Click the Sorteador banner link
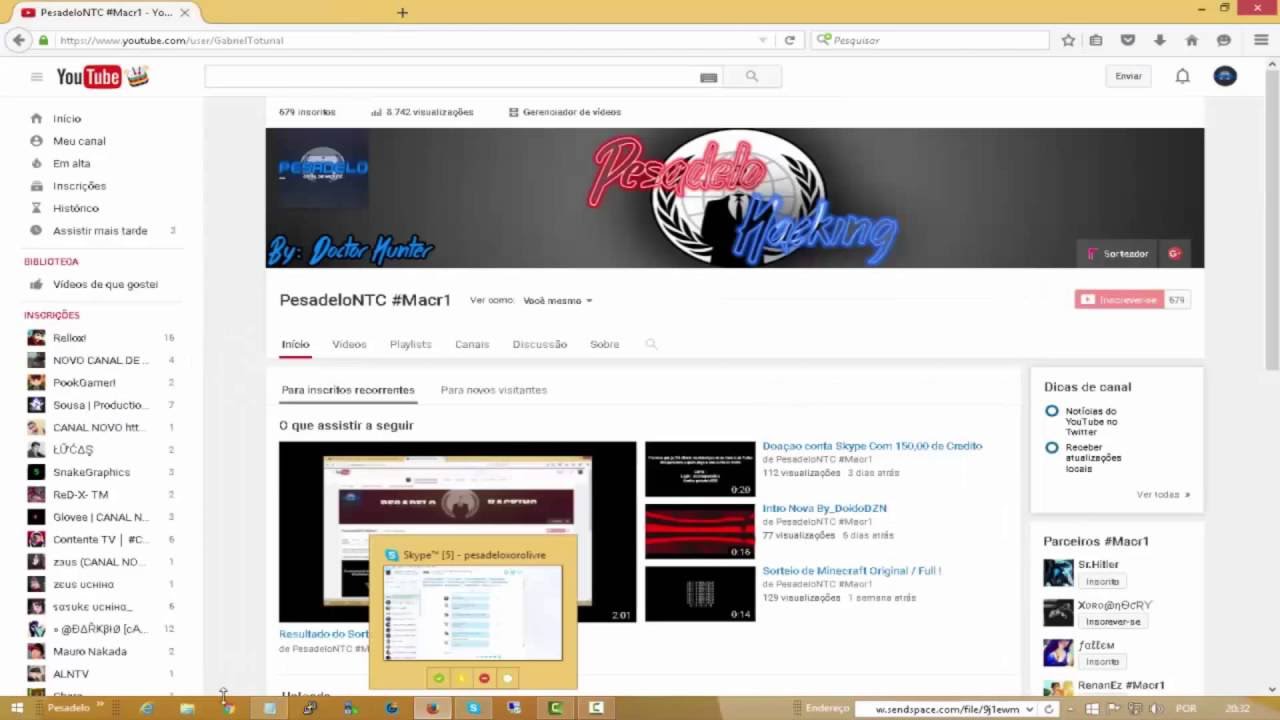The width and height of the screenshot is (1280, 720). point(1117,254)
